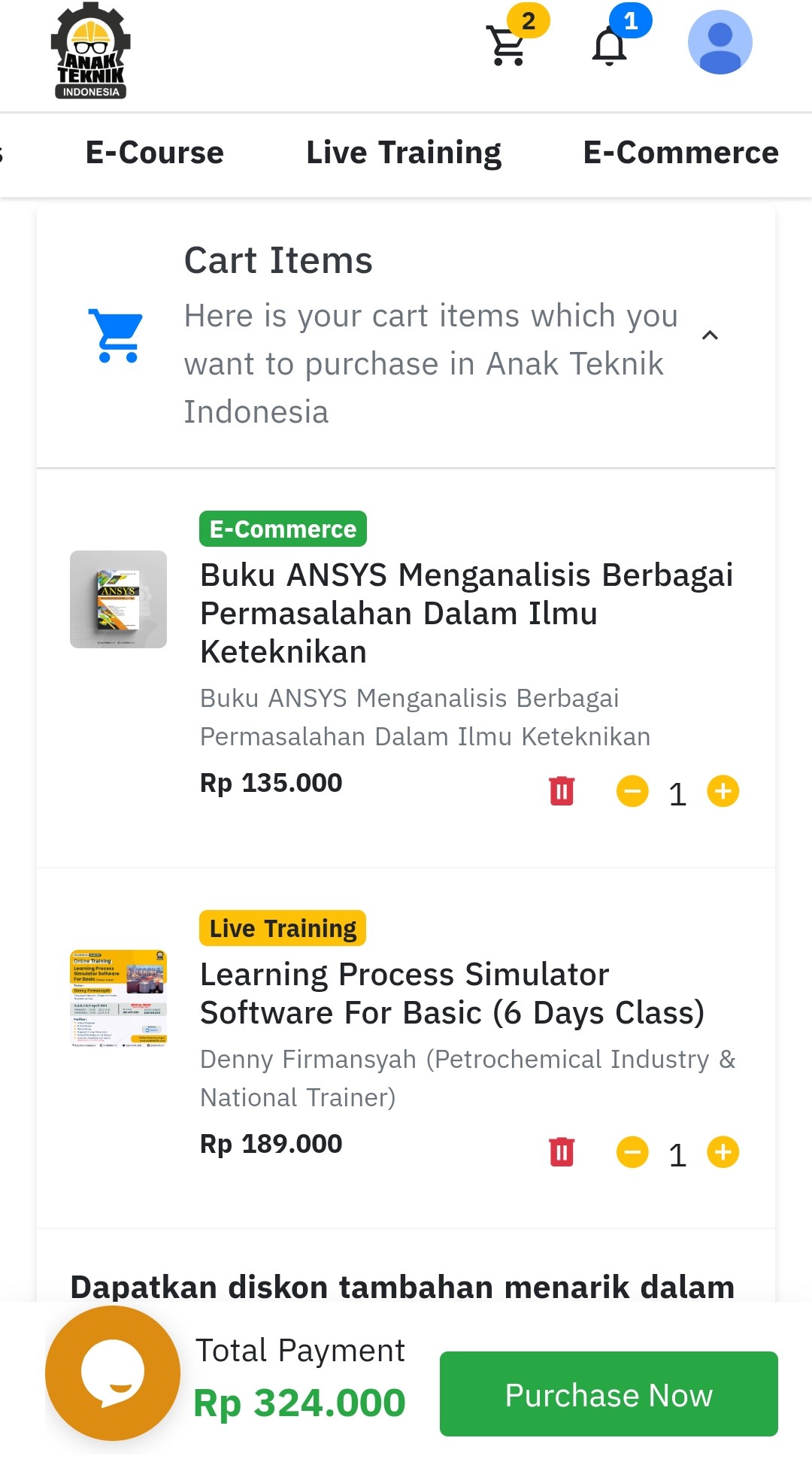812x1459 pixels.
Task: Click the Anak Teknik Indonesia logo
Action: click(x=91, y=51)
